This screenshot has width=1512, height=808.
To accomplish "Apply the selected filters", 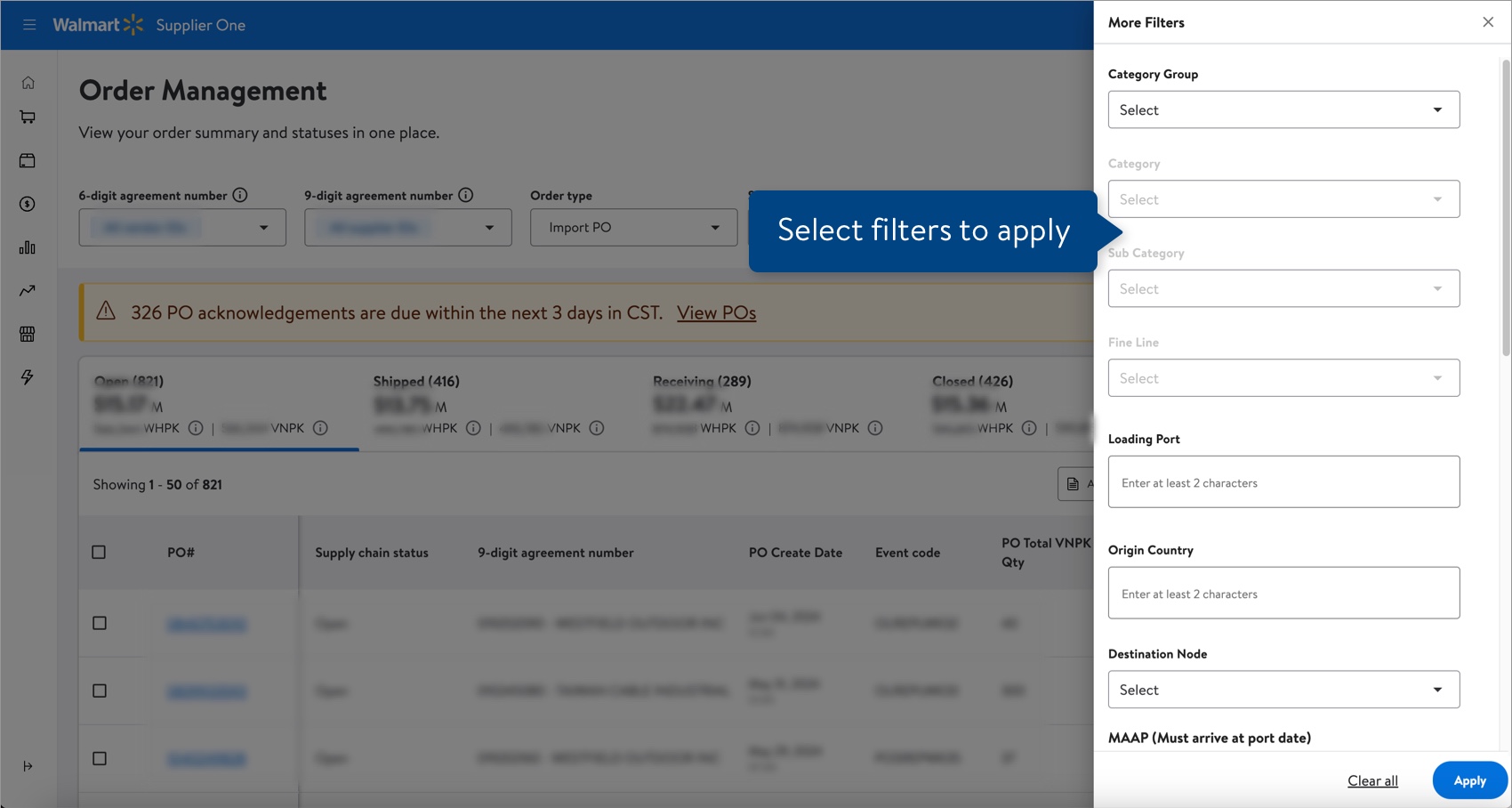I will (1468, 780).
